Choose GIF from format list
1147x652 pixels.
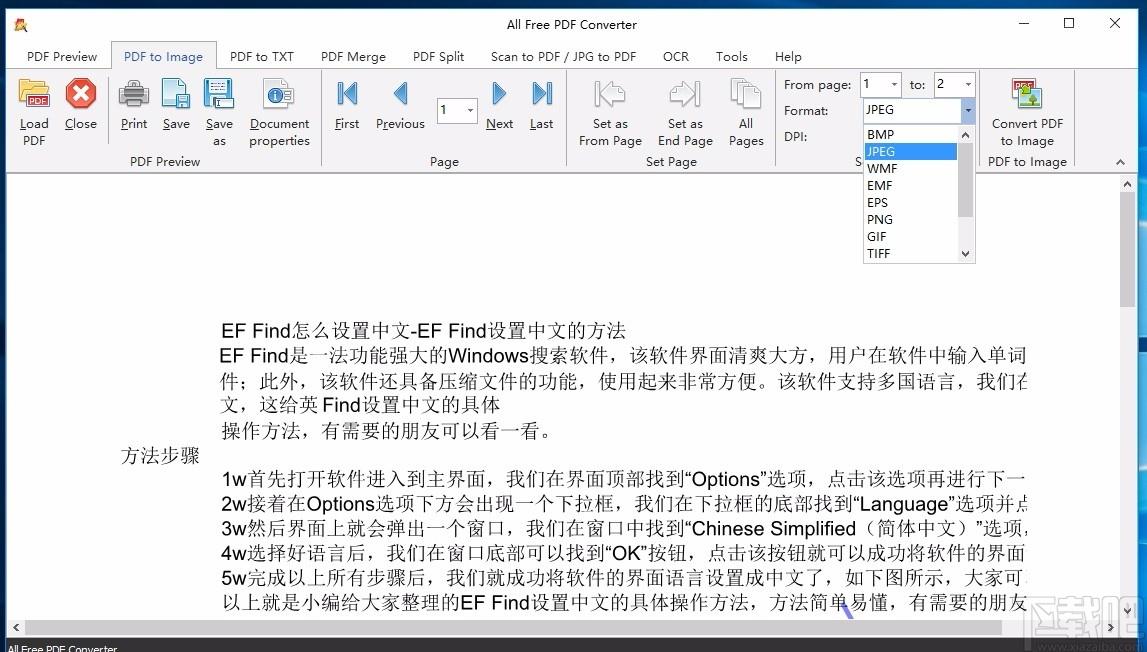(910, 236)
